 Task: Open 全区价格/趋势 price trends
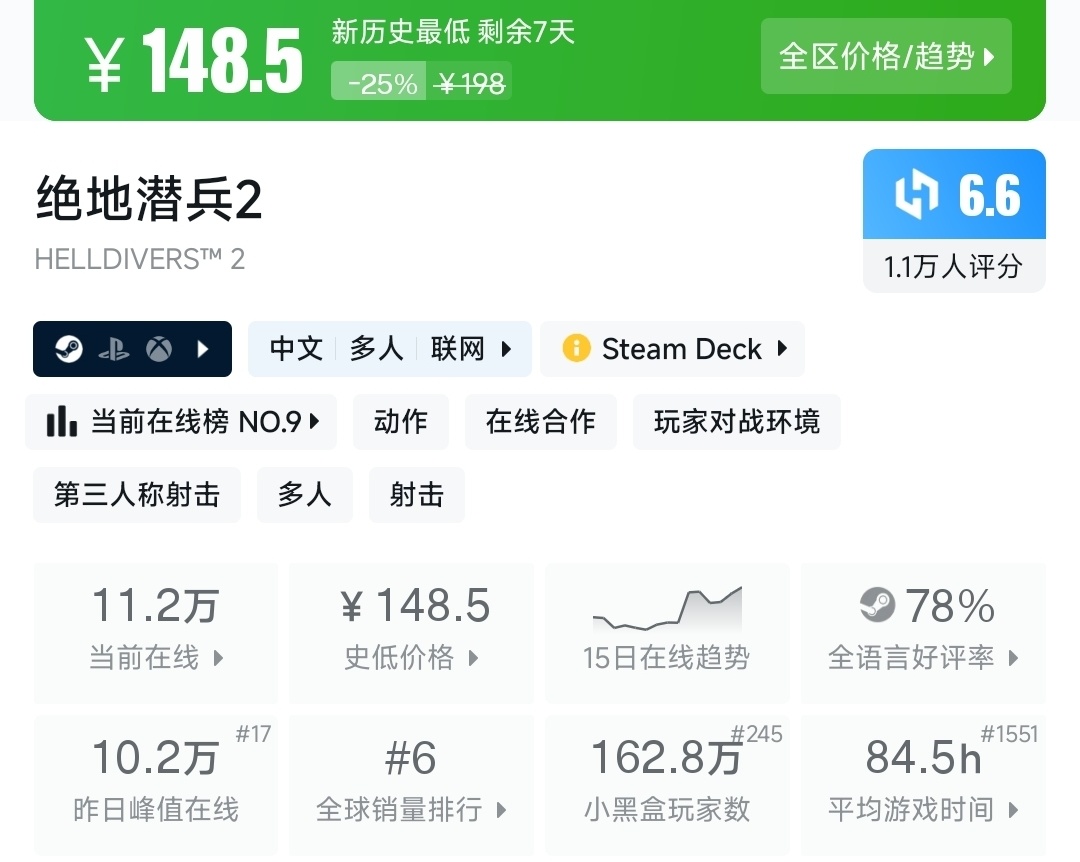click(886, 56)
